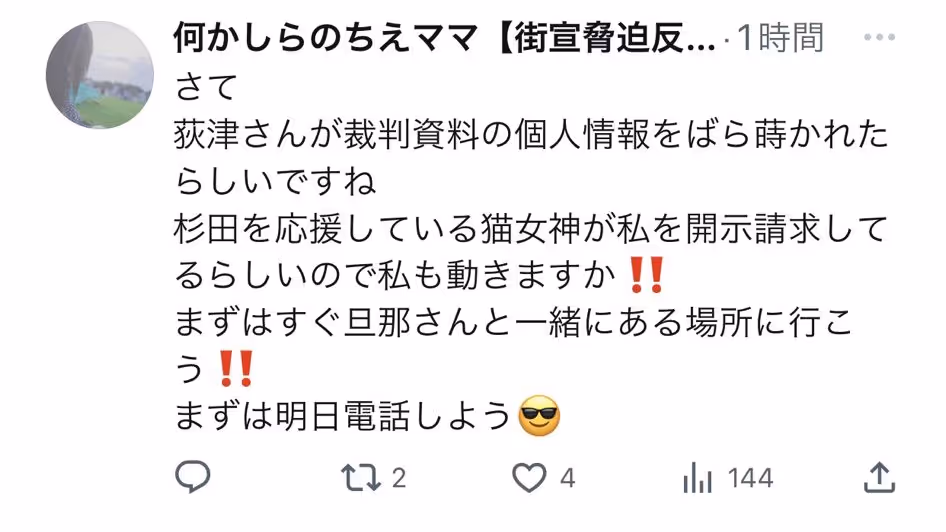Image resolution: width=946 pixels, height=532 pixels.
Task: Like the post with the heart icon
Action: tap(529, 478)
